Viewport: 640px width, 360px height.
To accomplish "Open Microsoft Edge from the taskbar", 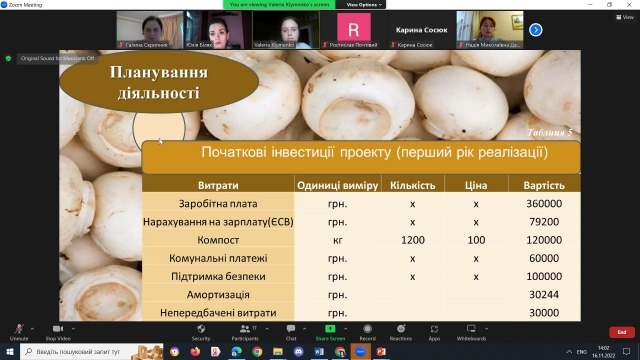I will pos(236,351).
